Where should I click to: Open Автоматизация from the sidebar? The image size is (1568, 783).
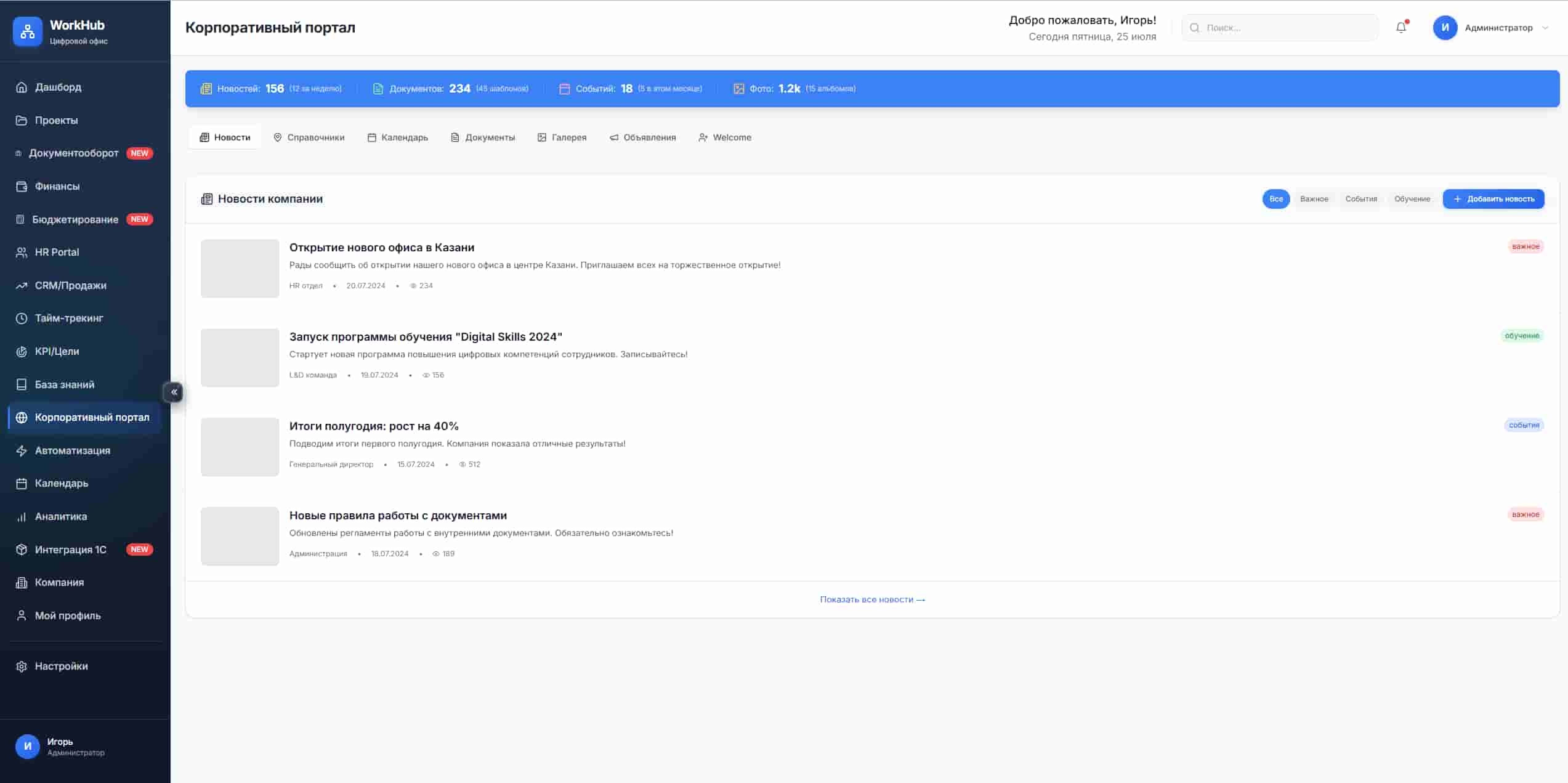click(72, 450)
